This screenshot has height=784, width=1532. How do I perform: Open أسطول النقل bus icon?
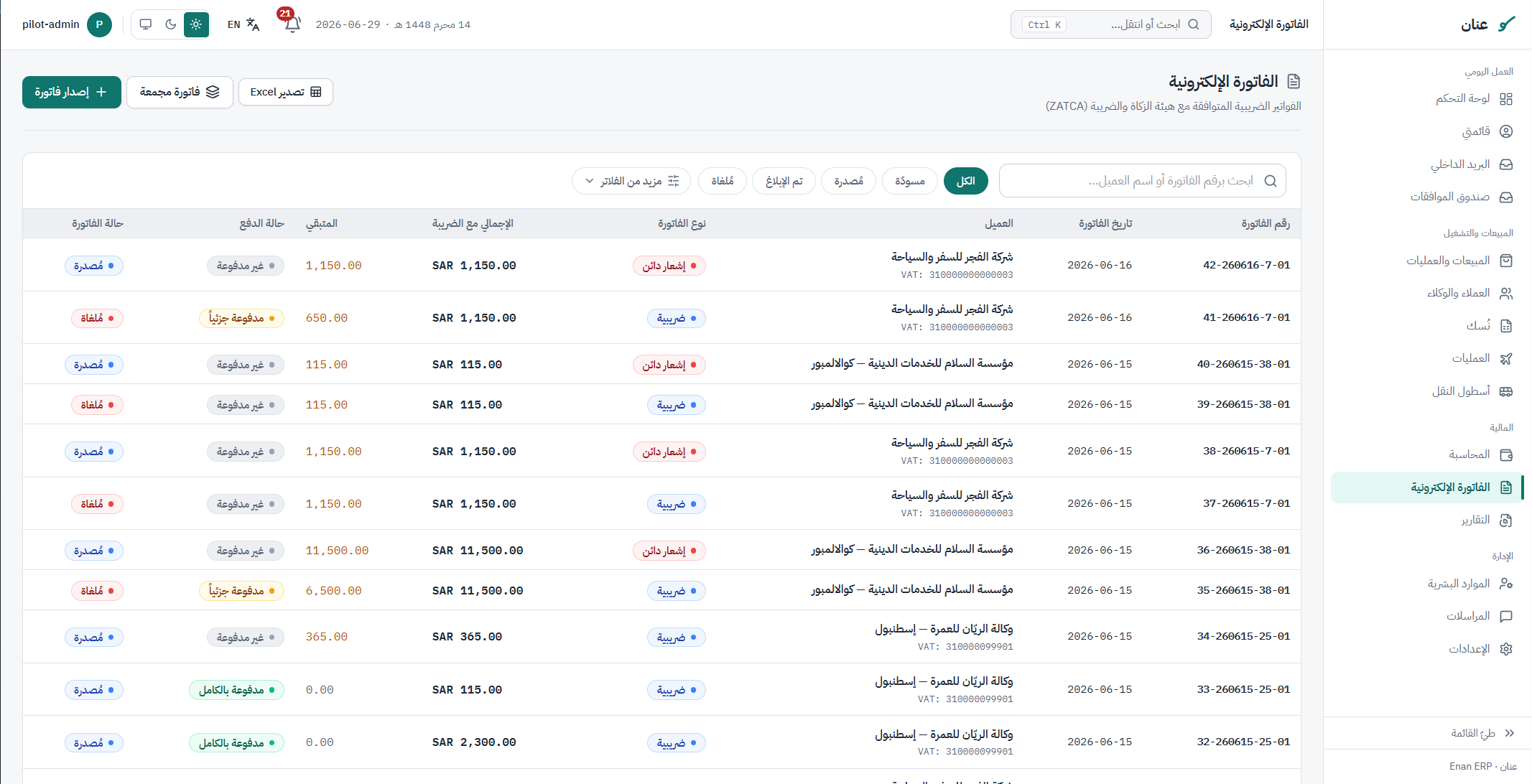coord(1506,391)
